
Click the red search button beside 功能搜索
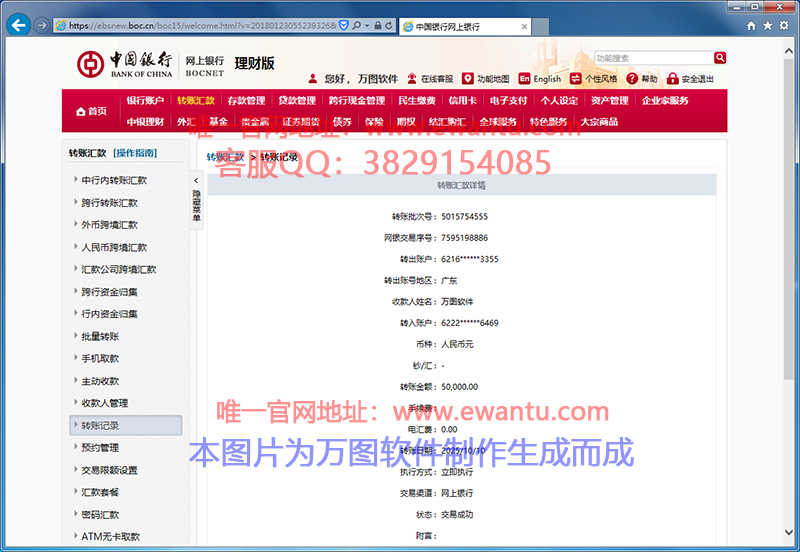(x=720, y=58)
